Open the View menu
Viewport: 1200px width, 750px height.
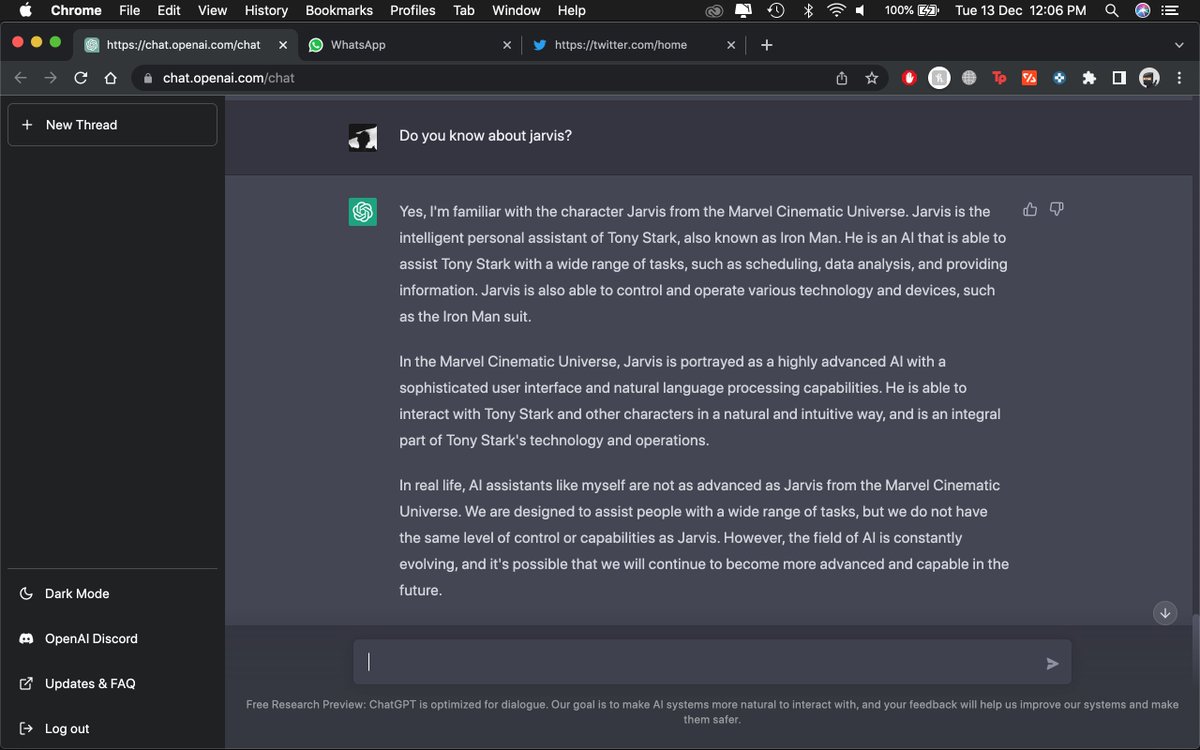pyautogui.click(x=212, y=10)
